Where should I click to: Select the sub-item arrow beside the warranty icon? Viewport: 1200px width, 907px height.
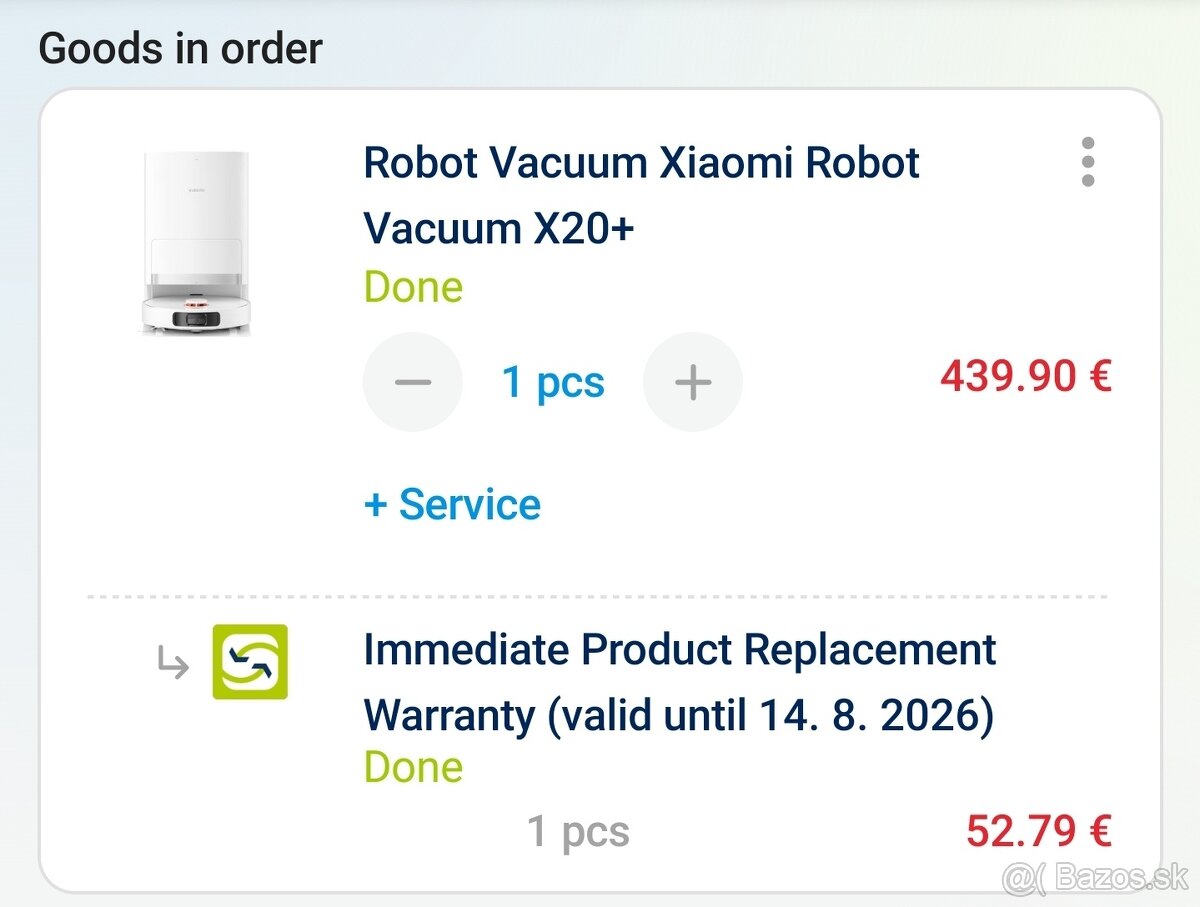click(171, 663)
